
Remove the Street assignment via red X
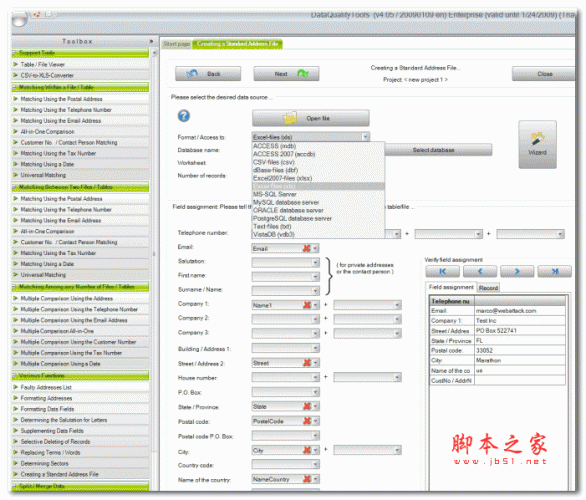click(307, 362)
